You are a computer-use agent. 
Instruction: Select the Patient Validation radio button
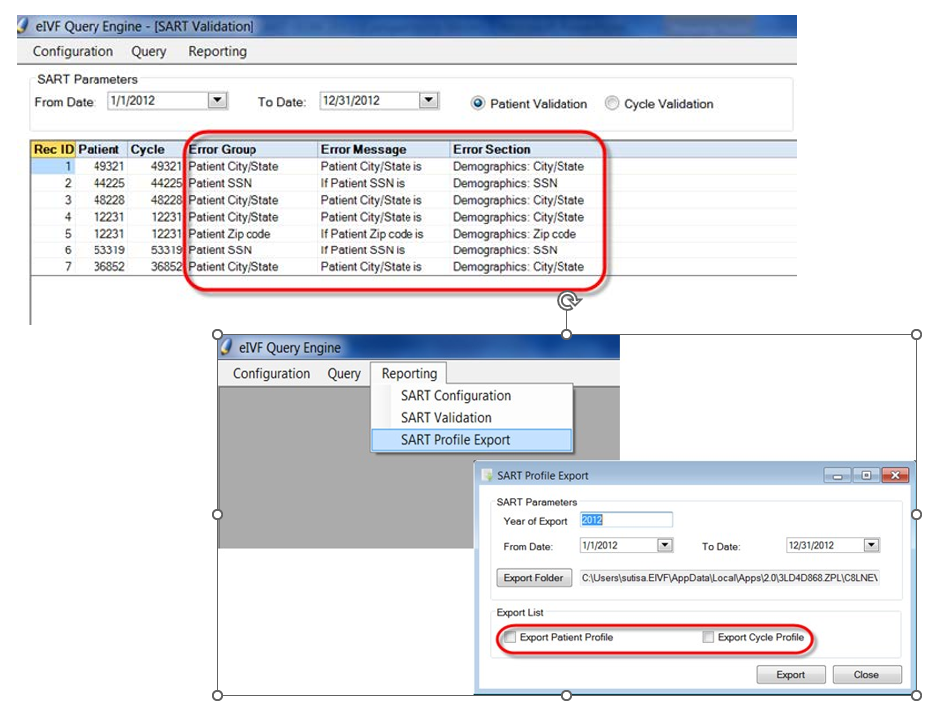click(x=478, y=103)
